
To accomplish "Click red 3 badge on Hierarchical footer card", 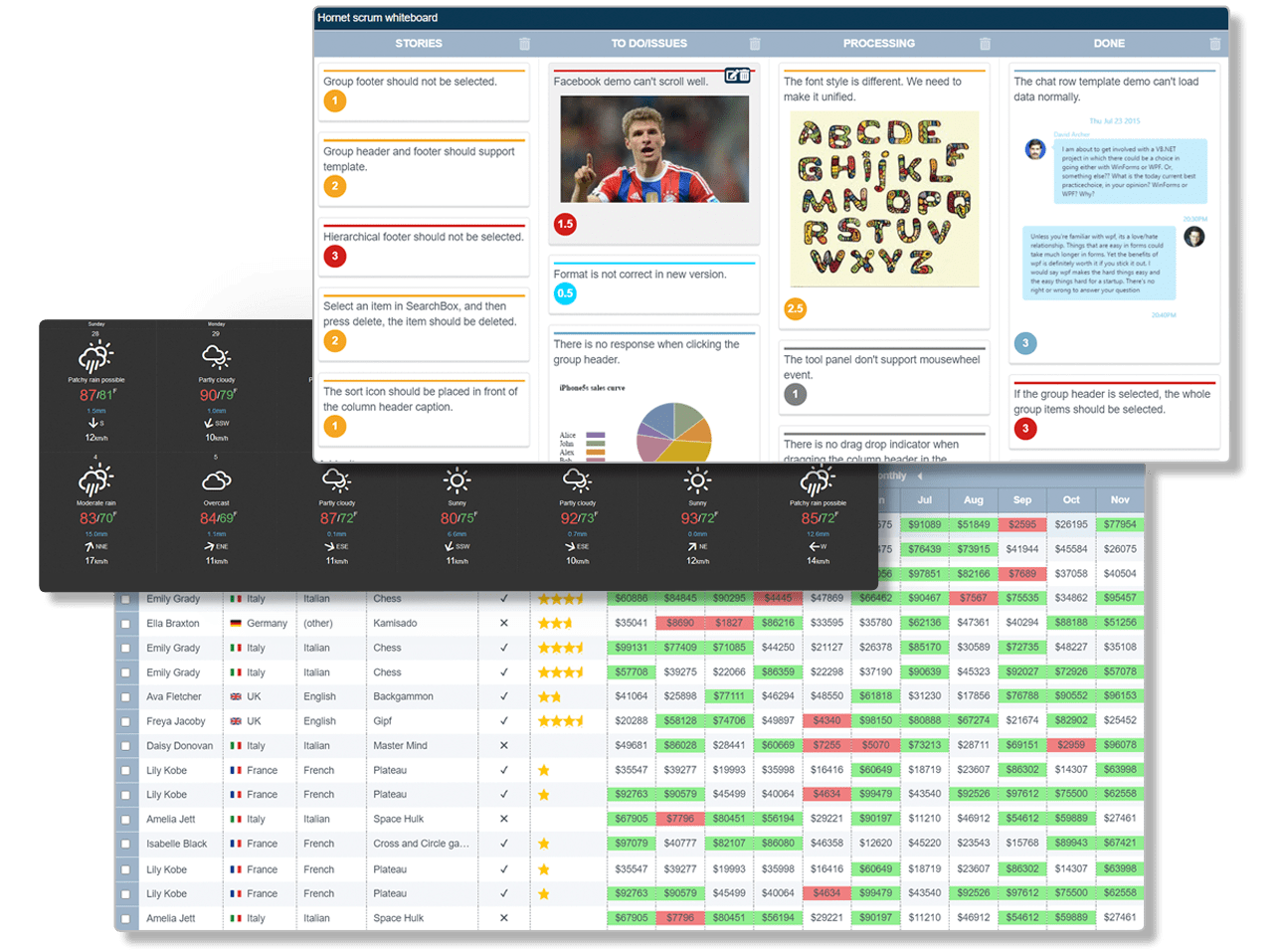I will pos(335,257).
